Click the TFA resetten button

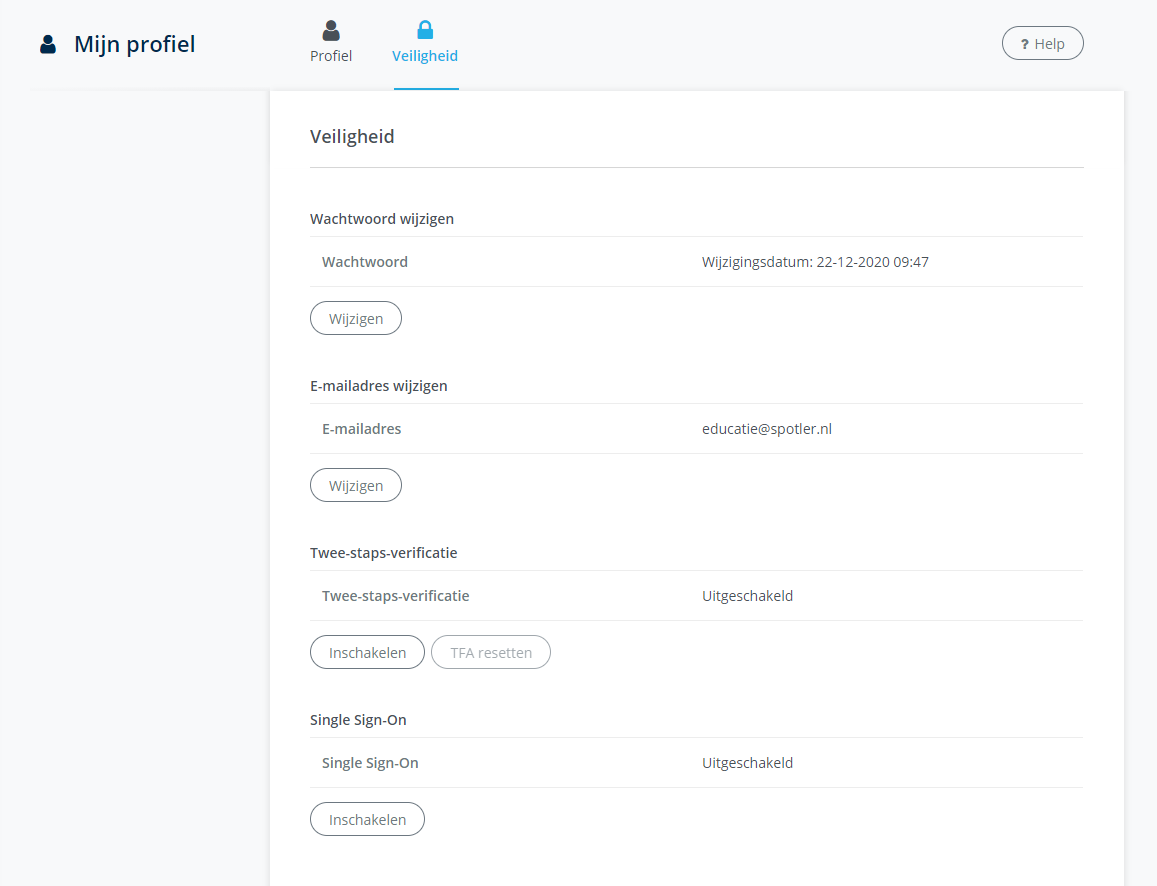[491, 652]
